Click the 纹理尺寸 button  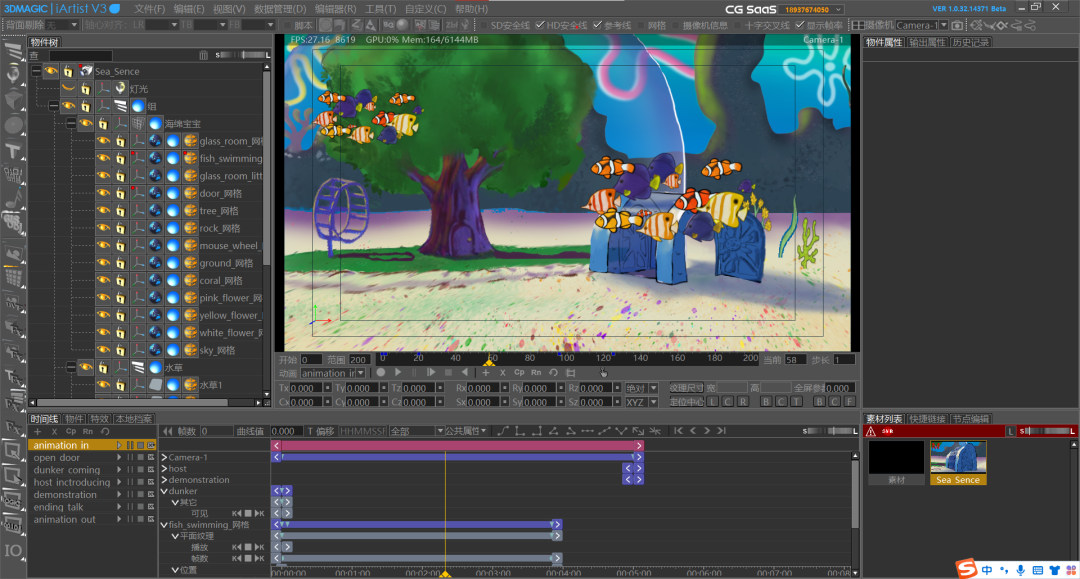pyautogui.click(x=686, y=388)
